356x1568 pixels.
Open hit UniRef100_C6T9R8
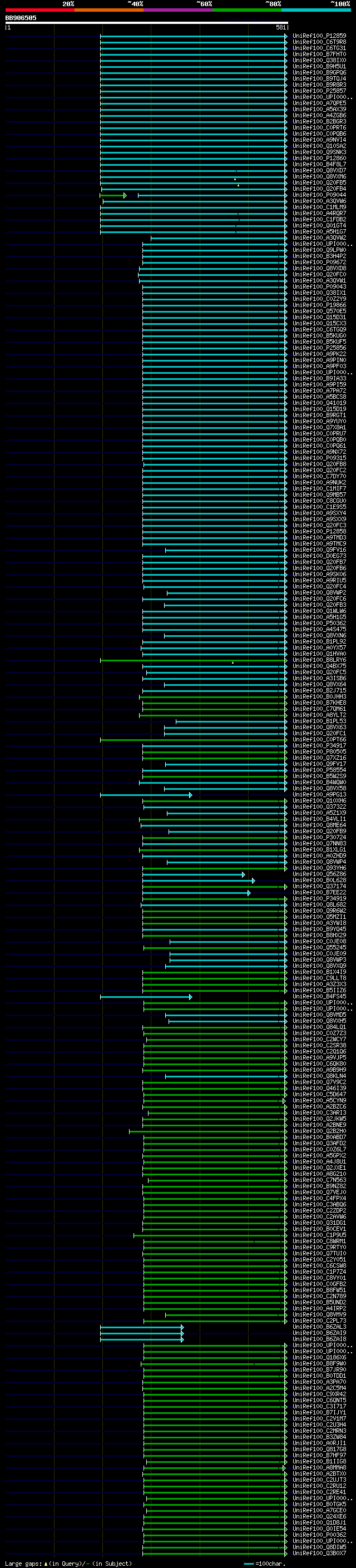[x=319, y=42]
